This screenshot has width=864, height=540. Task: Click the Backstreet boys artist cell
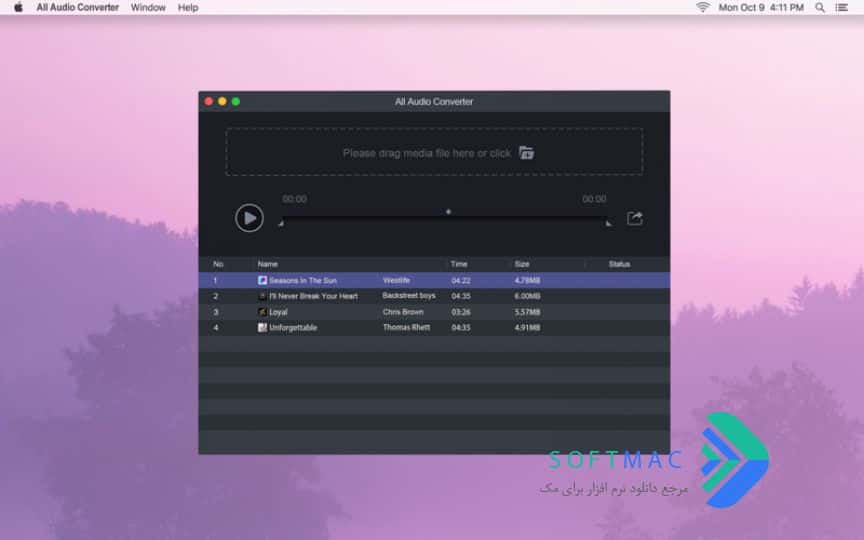click(409, 296)
